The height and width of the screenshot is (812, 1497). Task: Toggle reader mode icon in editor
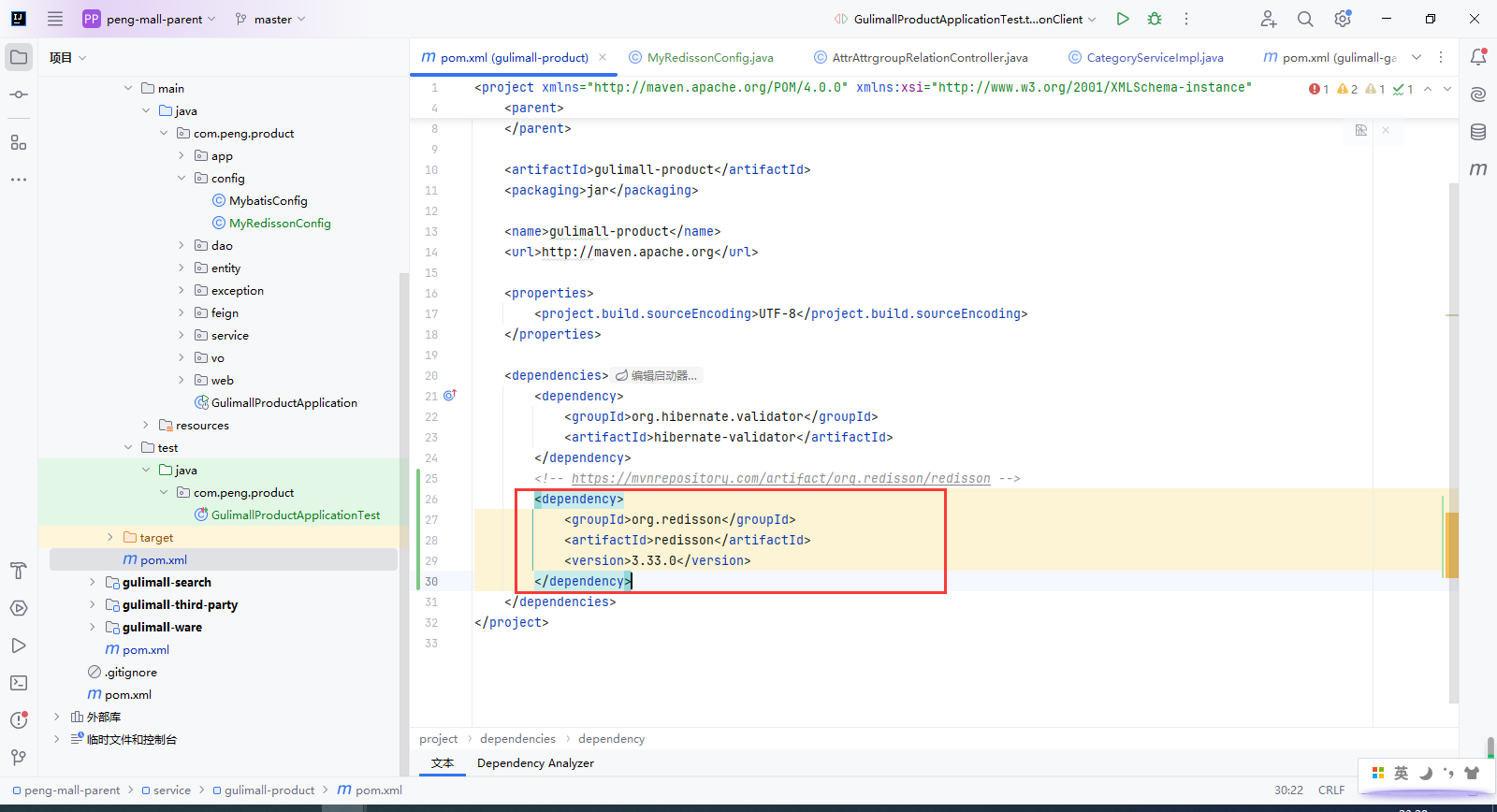(1361, 130)
